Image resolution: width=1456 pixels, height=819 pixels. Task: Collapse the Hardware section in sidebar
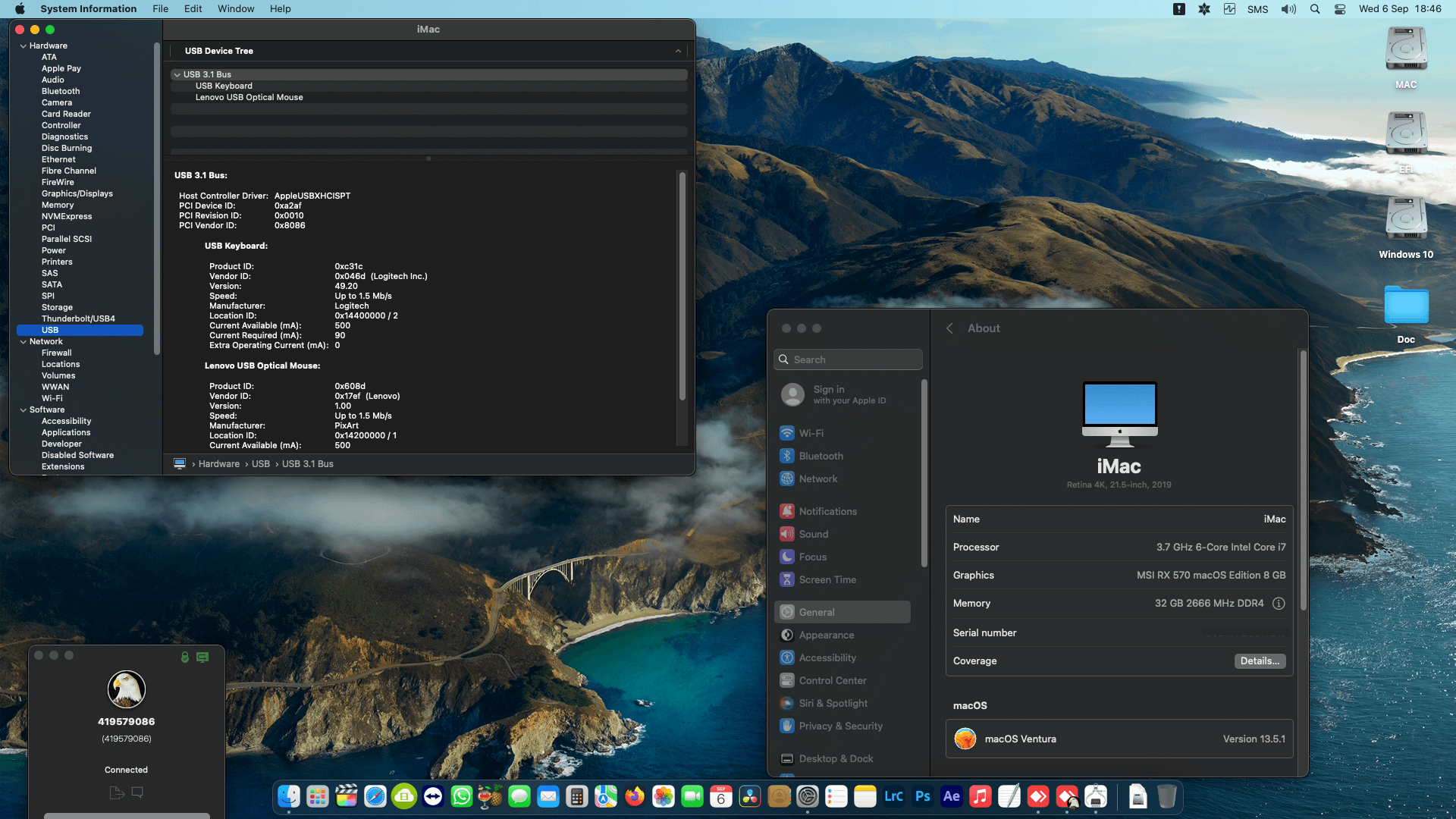[x=24, y=46]
